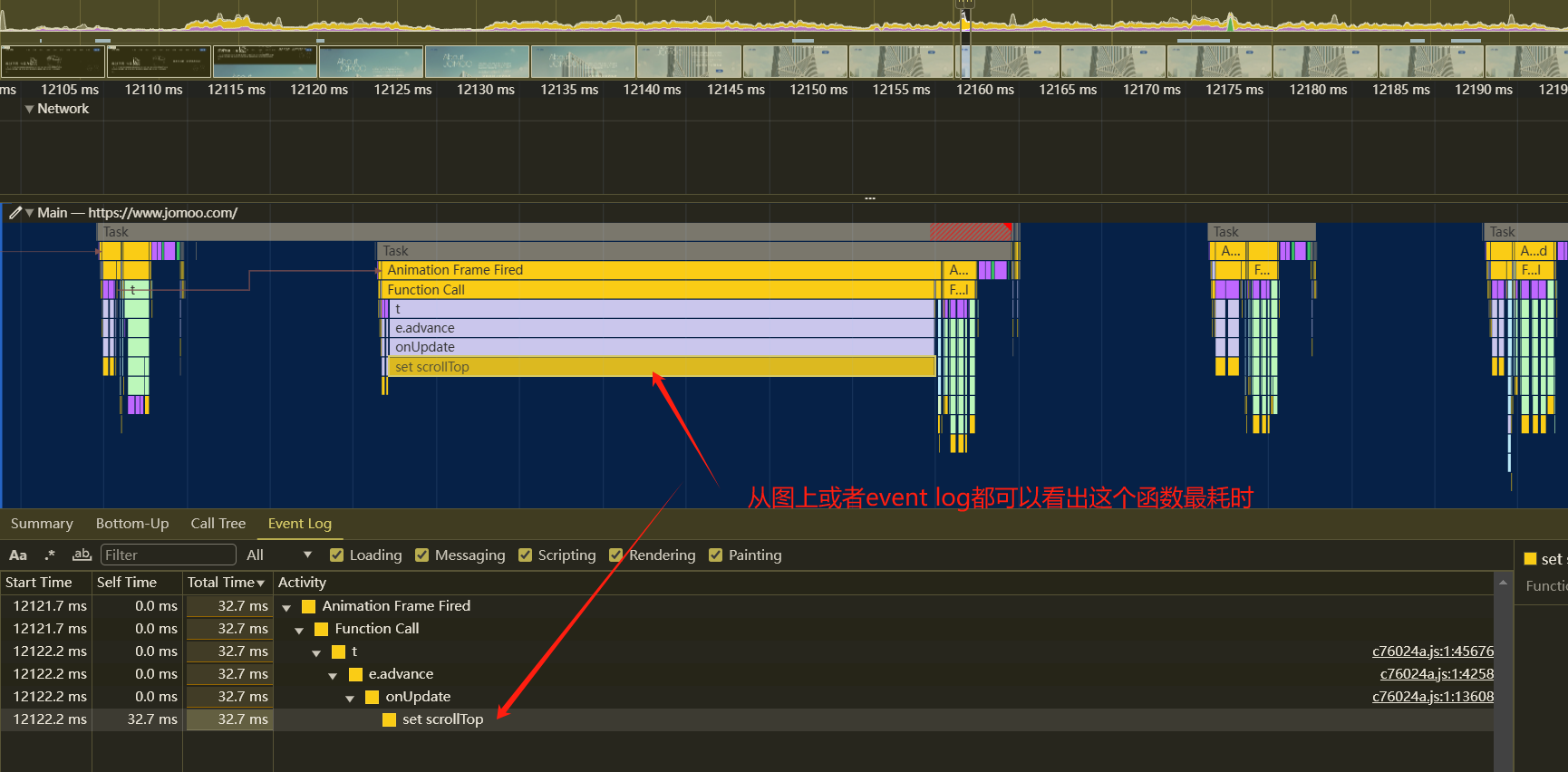Image resolution: width=1568 pixels, height=772 pixels.
Task: Click the yellow icon next to set scrollTop row
Action: 390,719
